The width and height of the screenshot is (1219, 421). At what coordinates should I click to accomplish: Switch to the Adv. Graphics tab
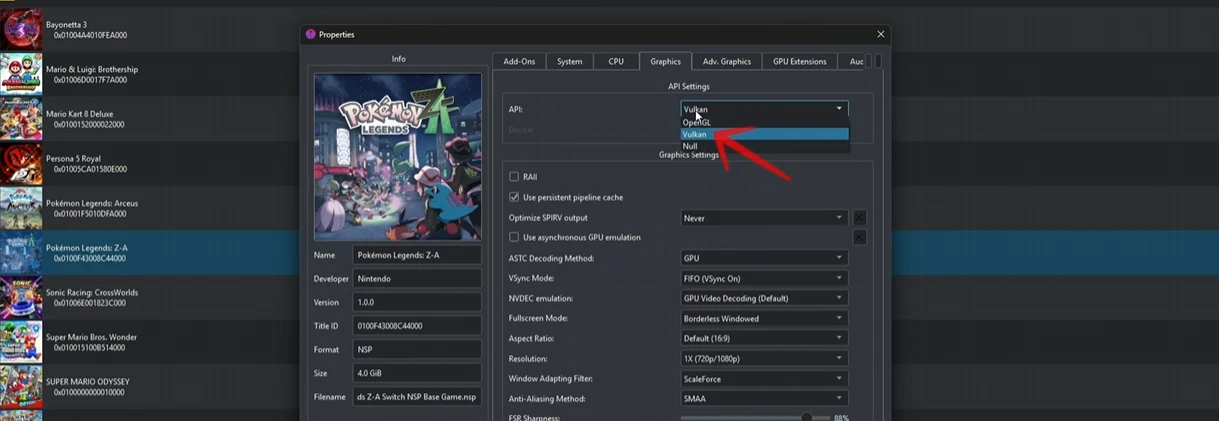pyautogui.click(x=726, y=61)
